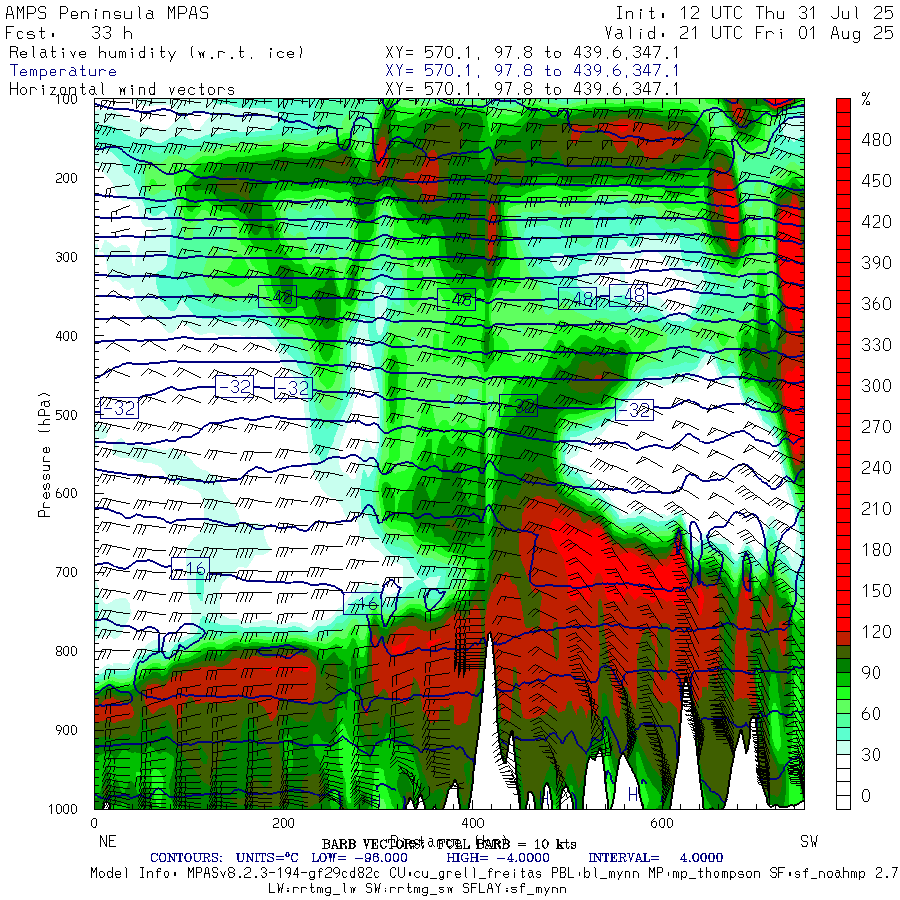Image resolution: width=900 pixels, height=900 pixels.
Task: Select the 'Relative humidity (w.r.t. ice)' label
Action: coord(156,53)
